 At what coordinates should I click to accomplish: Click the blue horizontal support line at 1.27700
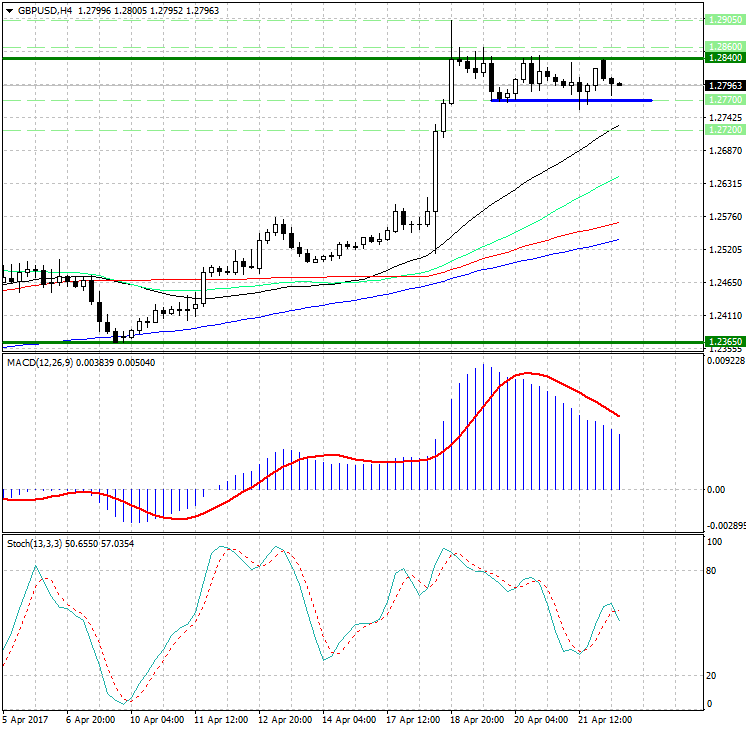click(571, 100)
